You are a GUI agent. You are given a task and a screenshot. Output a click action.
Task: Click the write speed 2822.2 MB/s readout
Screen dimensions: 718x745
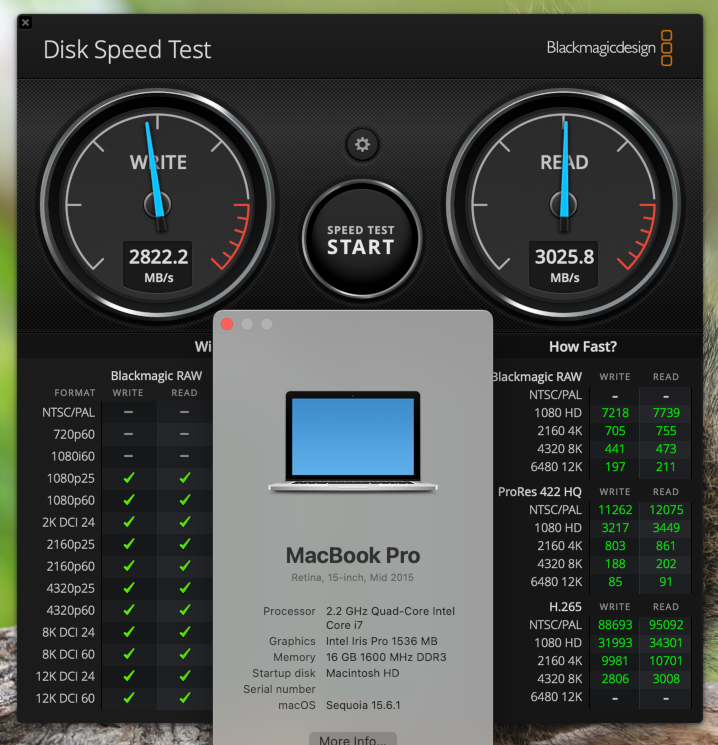[x=158, y=265]
